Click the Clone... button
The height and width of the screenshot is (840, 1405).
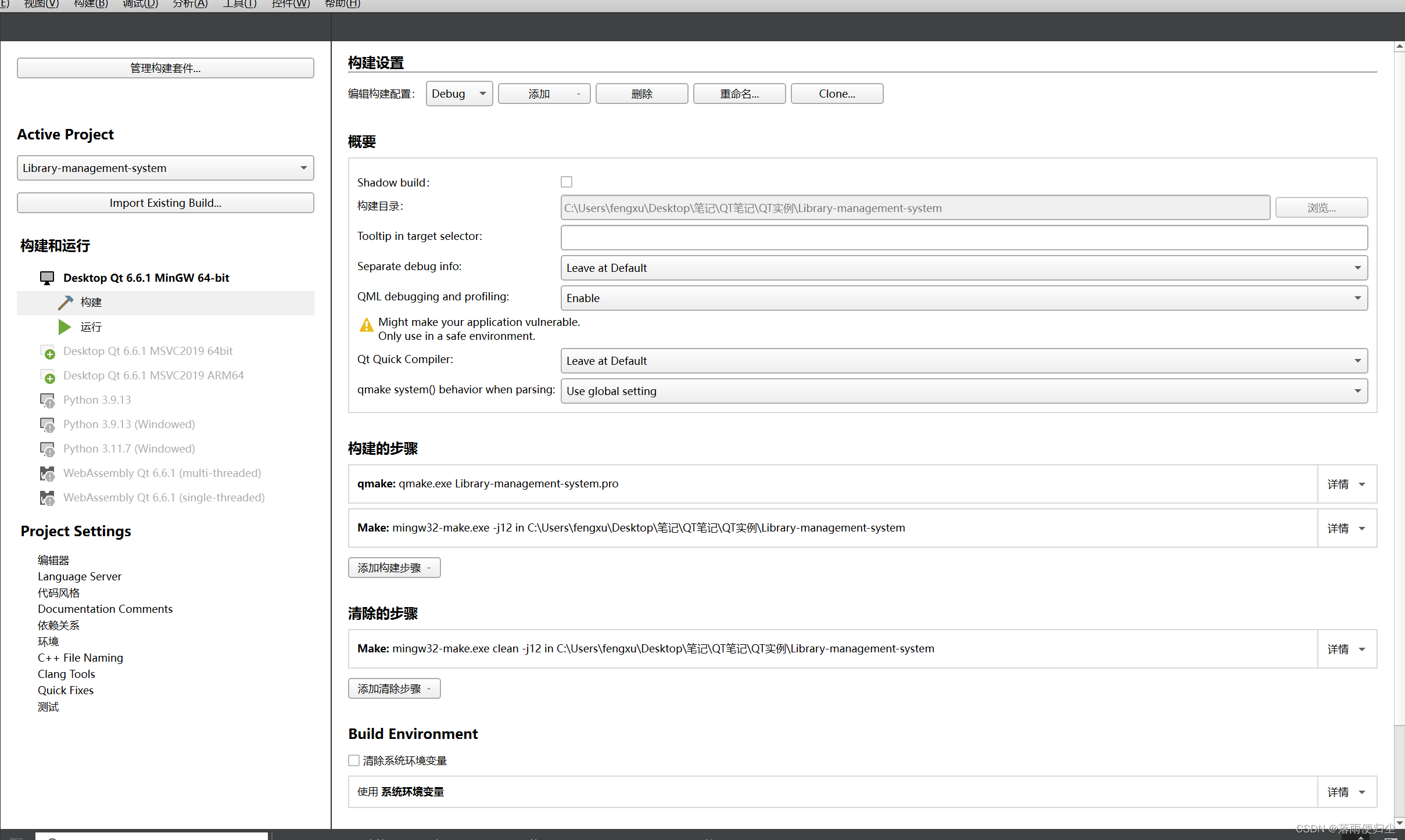[x=836, y=94]
